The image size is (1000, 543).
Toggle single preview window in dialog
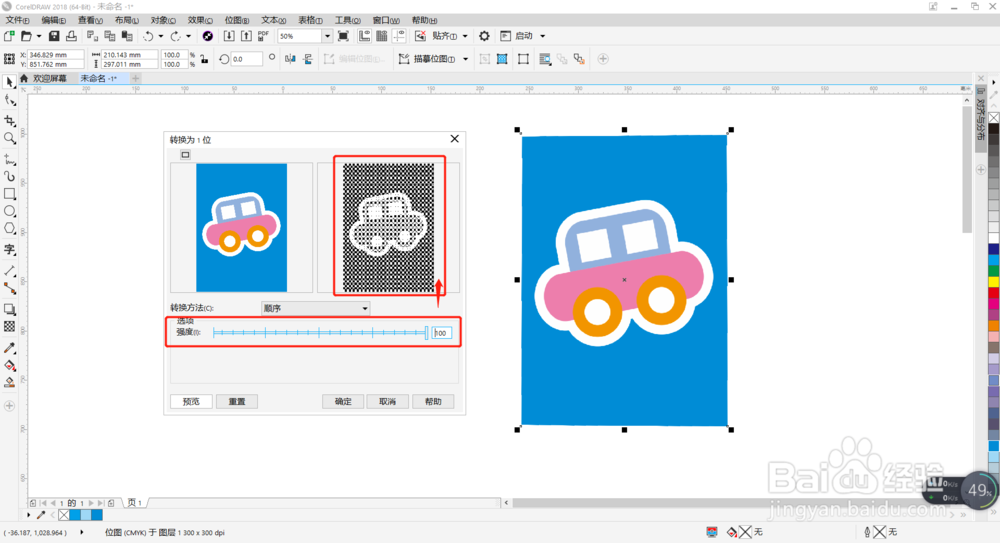(x=185, y=155)
